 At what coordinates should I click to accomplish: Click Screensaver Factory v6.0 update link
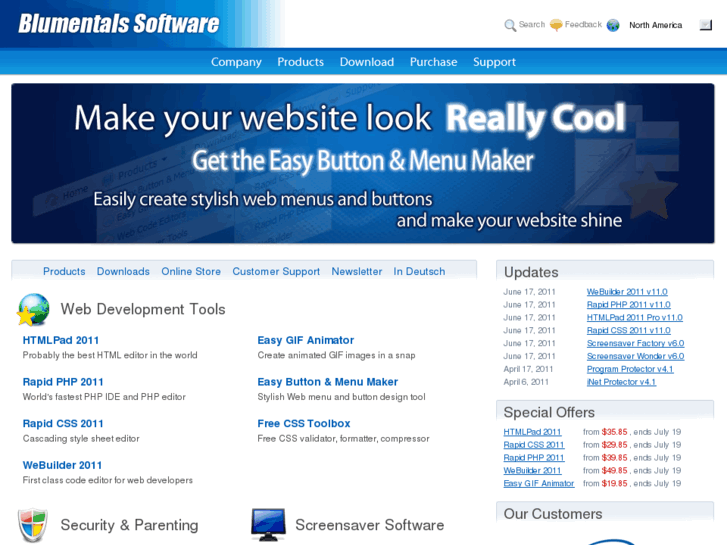[x=635, y=344]
